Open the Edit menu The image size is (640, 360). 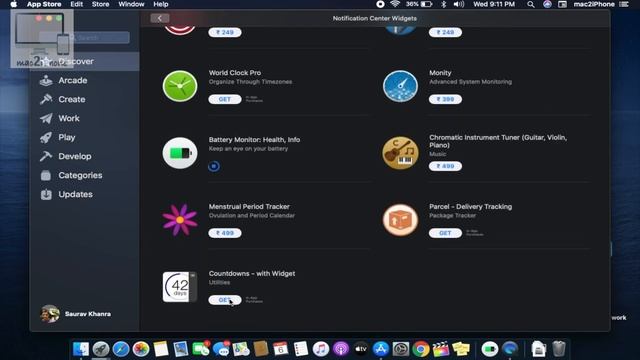(76, 4)
